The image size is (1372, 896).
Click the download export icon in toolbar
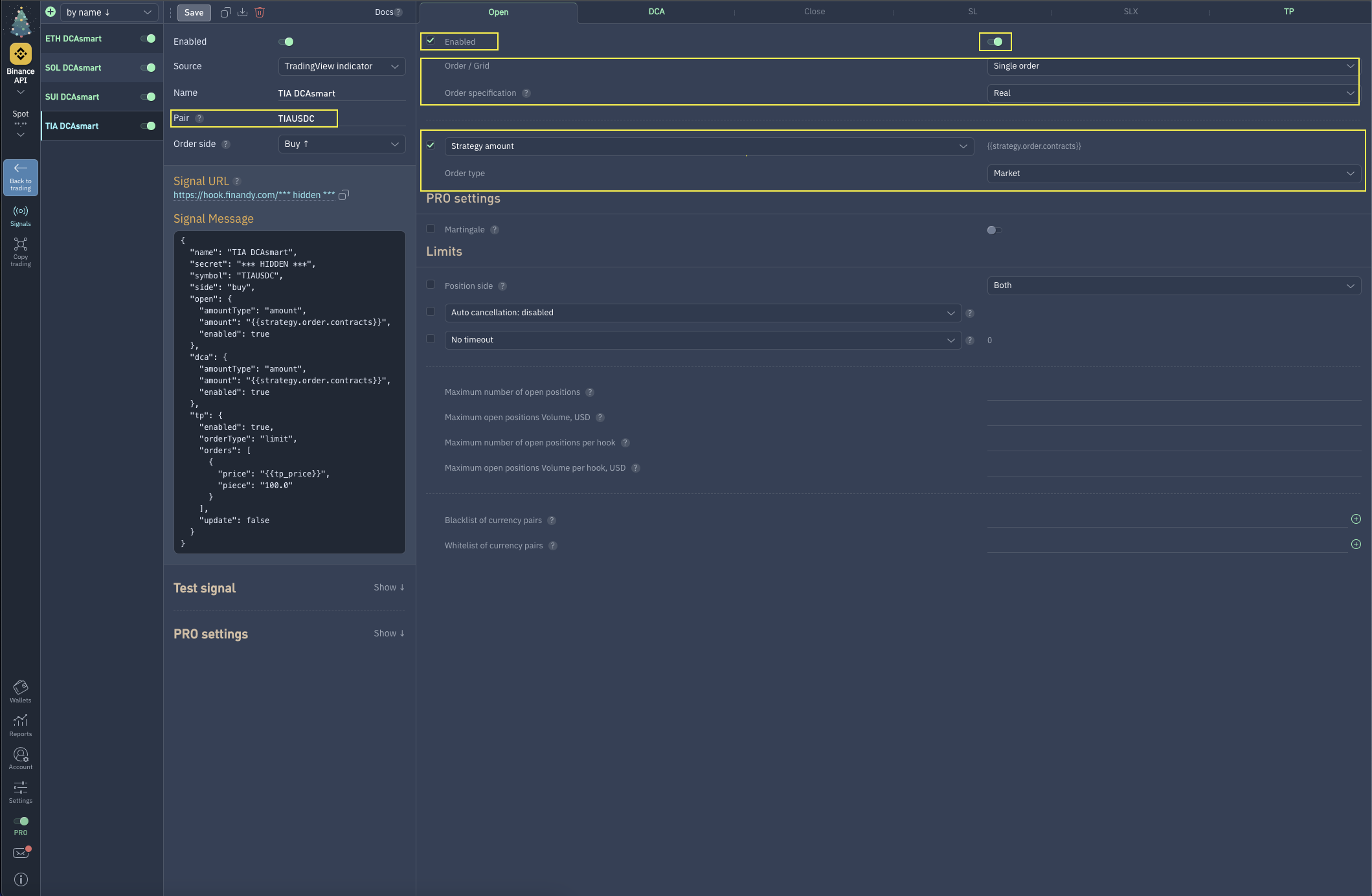243,12
